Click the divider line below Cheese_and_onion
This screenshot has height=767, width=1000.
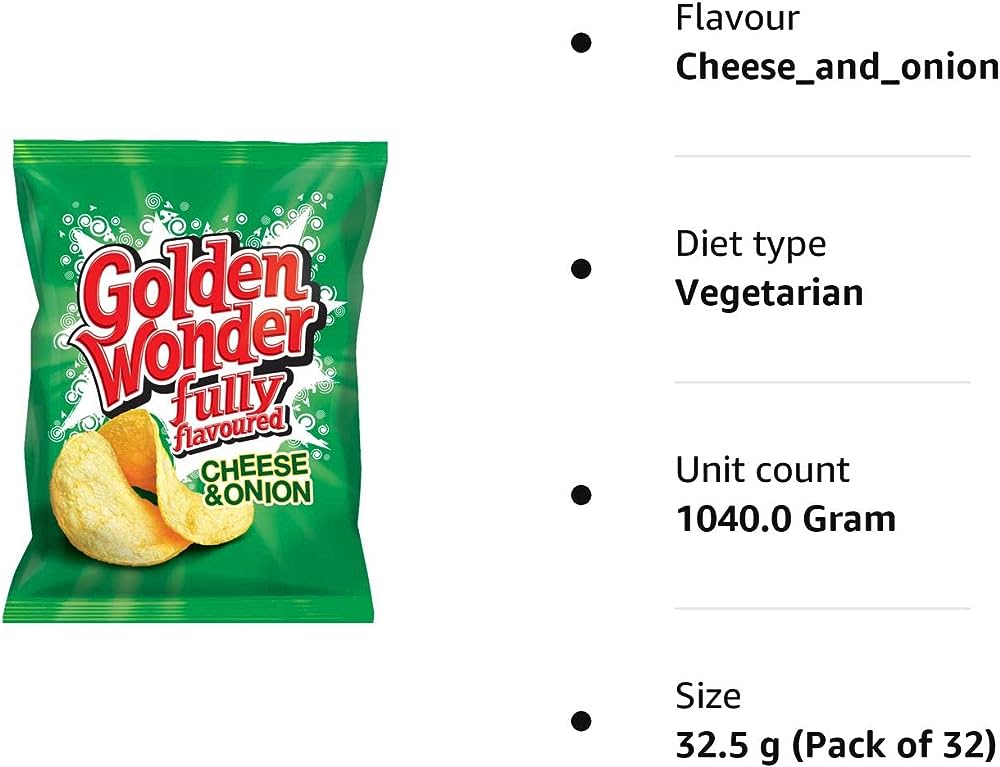click(x=823, y=156)
